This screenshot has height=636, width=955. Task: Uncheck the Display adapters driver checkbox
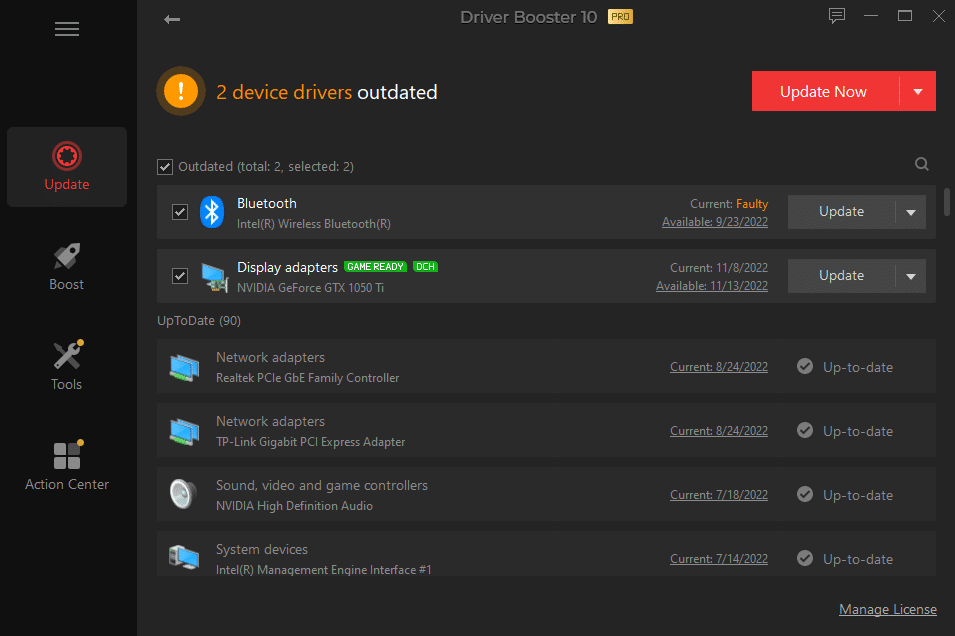point(180,276)
